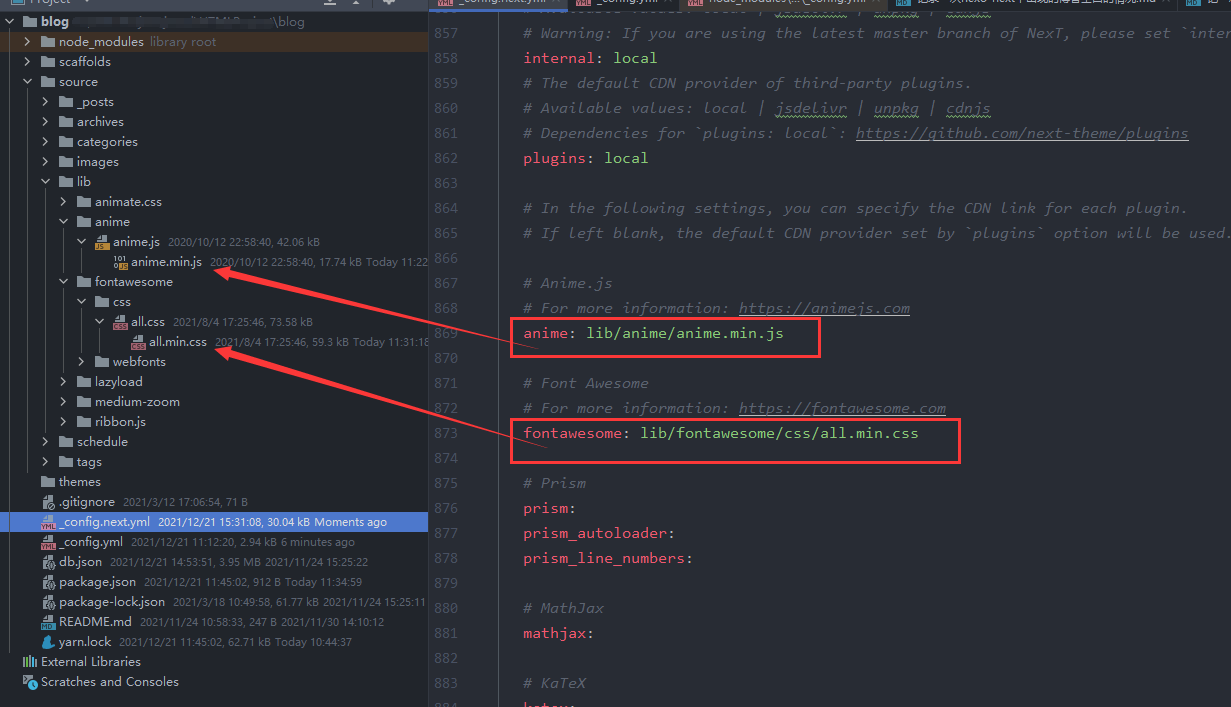The width and height of the screenshot is (1231, 707).
Task: Collapse the source folder
Action: (x=28, y=82)
